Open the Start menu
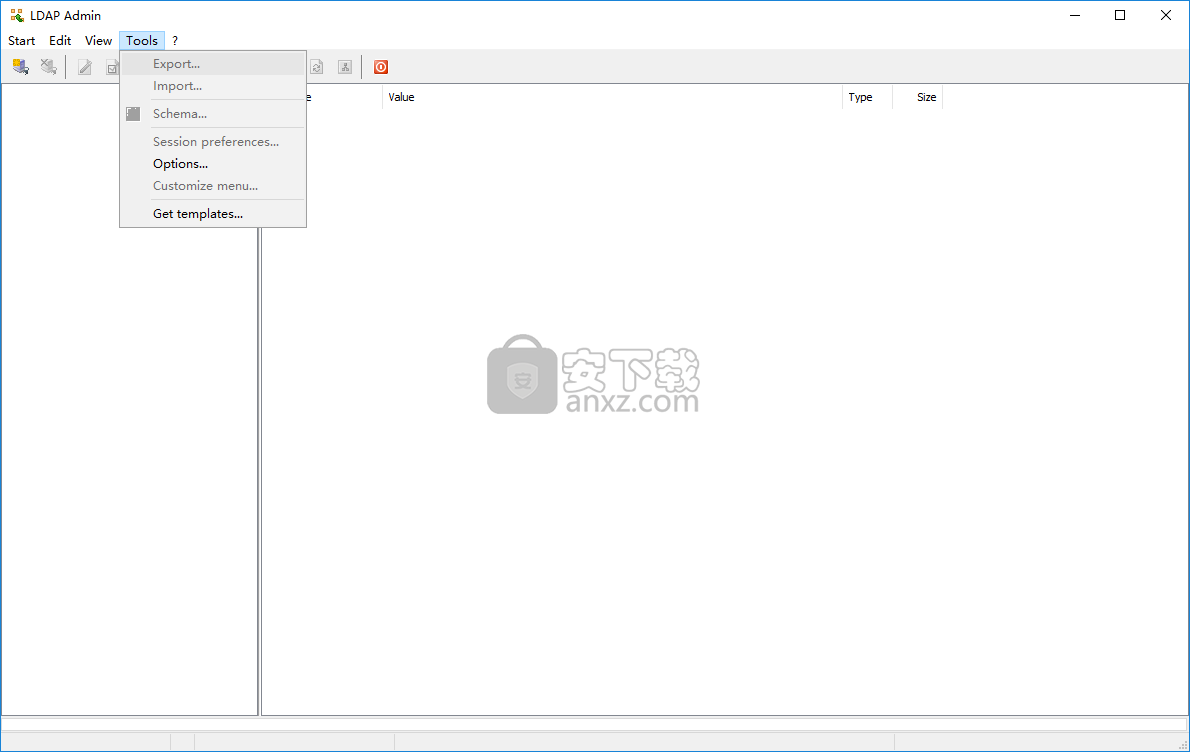The image size is (1190, 752). click(21, 41)
